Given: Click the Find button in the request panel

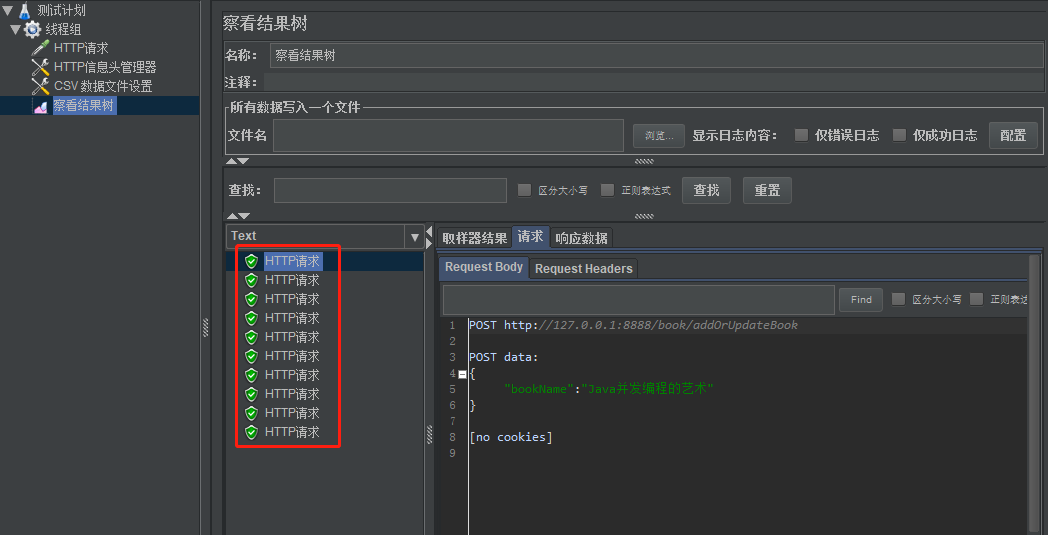Looking at the screenshot, I should click(x=861, y=300).
